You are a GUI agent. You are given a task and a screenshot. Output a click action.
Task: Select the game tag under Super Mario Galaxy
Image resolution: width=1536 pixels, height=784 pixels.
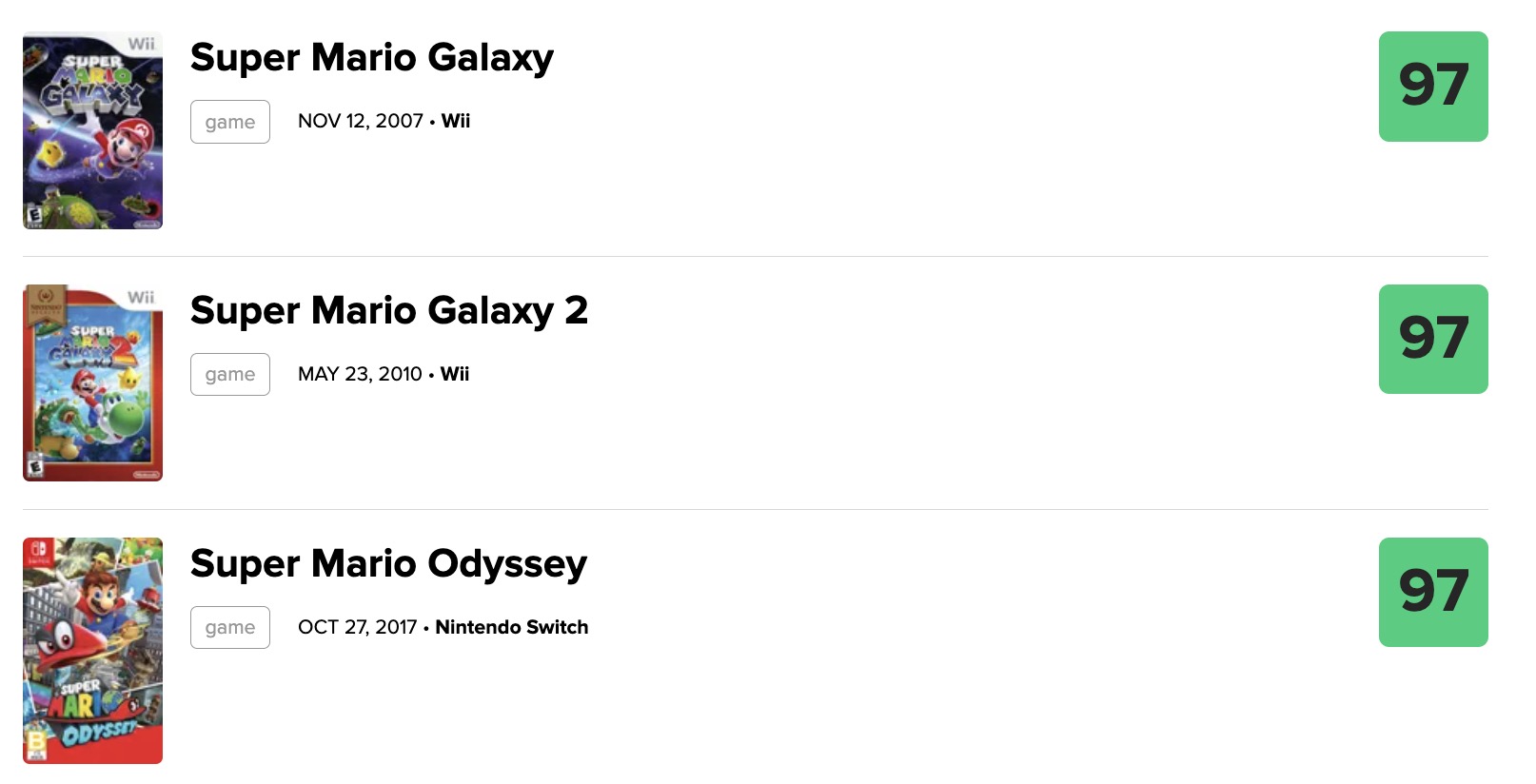coord(230,122)
